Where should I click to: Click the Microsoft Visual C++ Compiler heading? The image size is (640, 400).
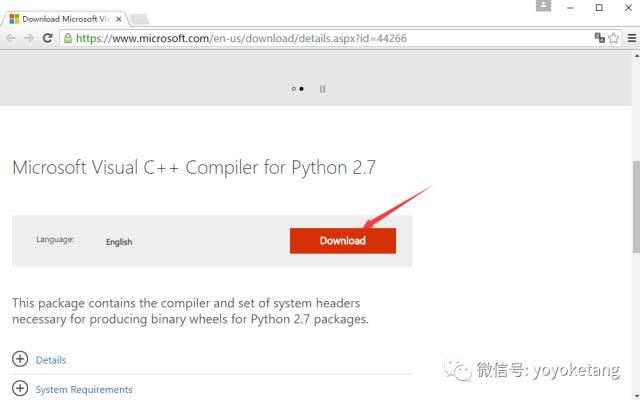click(x=194, y=168)
